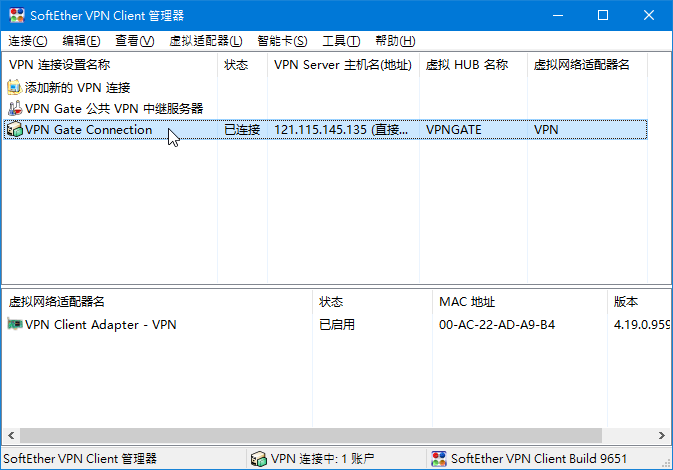Open the 查看(V) menu

click(x=134, y=41)
